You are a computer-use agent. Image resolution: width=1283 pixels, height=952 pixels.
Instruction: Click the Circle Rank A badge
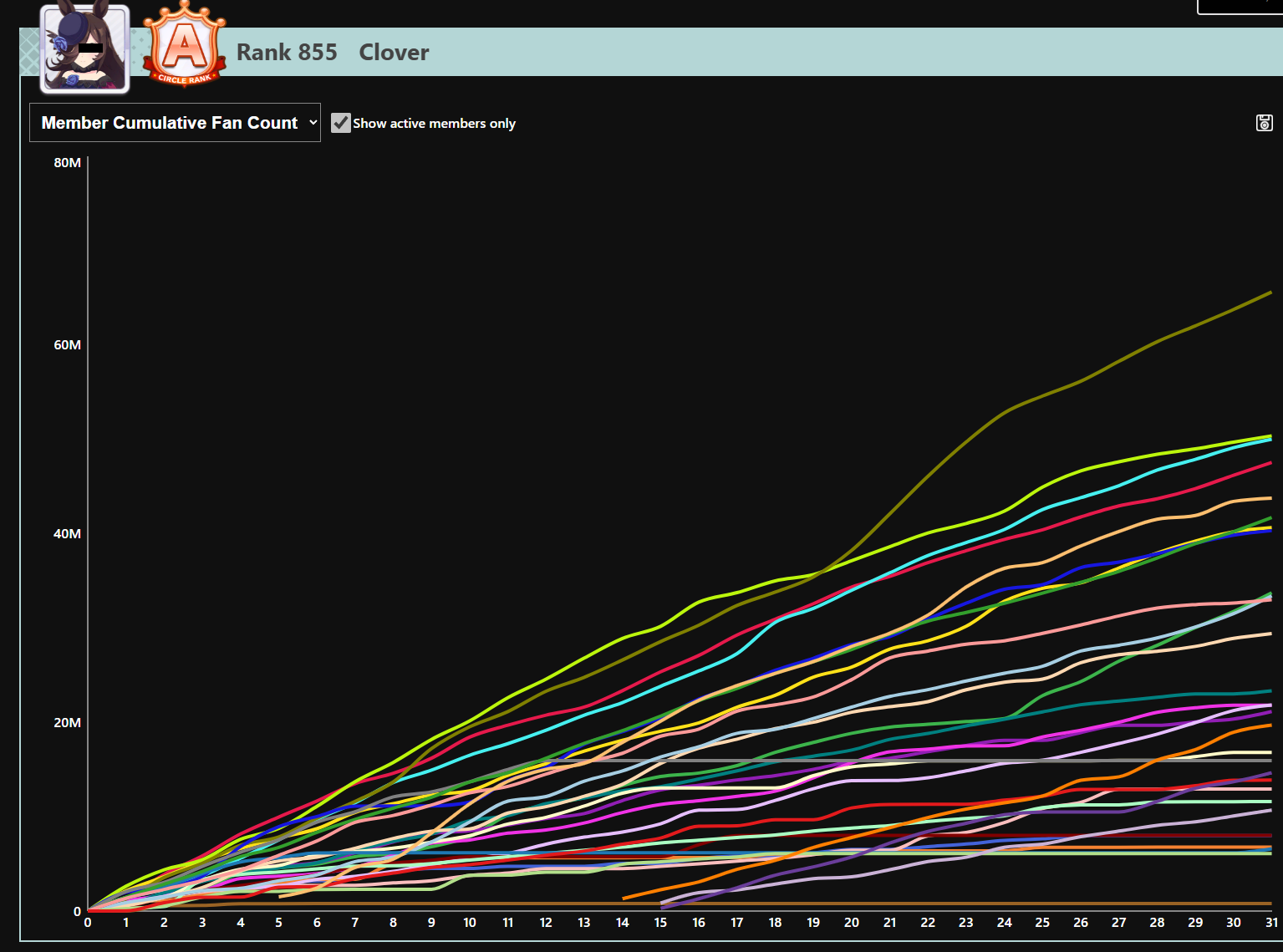click(185, 43)
